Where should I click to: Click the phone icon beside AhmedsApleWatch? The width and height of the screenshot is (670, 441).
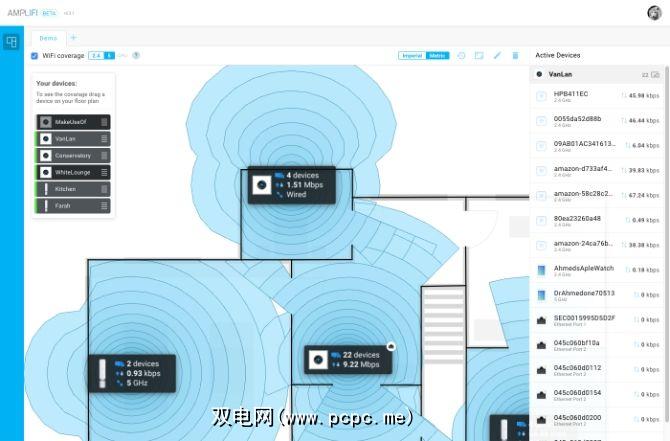[541, 270]
